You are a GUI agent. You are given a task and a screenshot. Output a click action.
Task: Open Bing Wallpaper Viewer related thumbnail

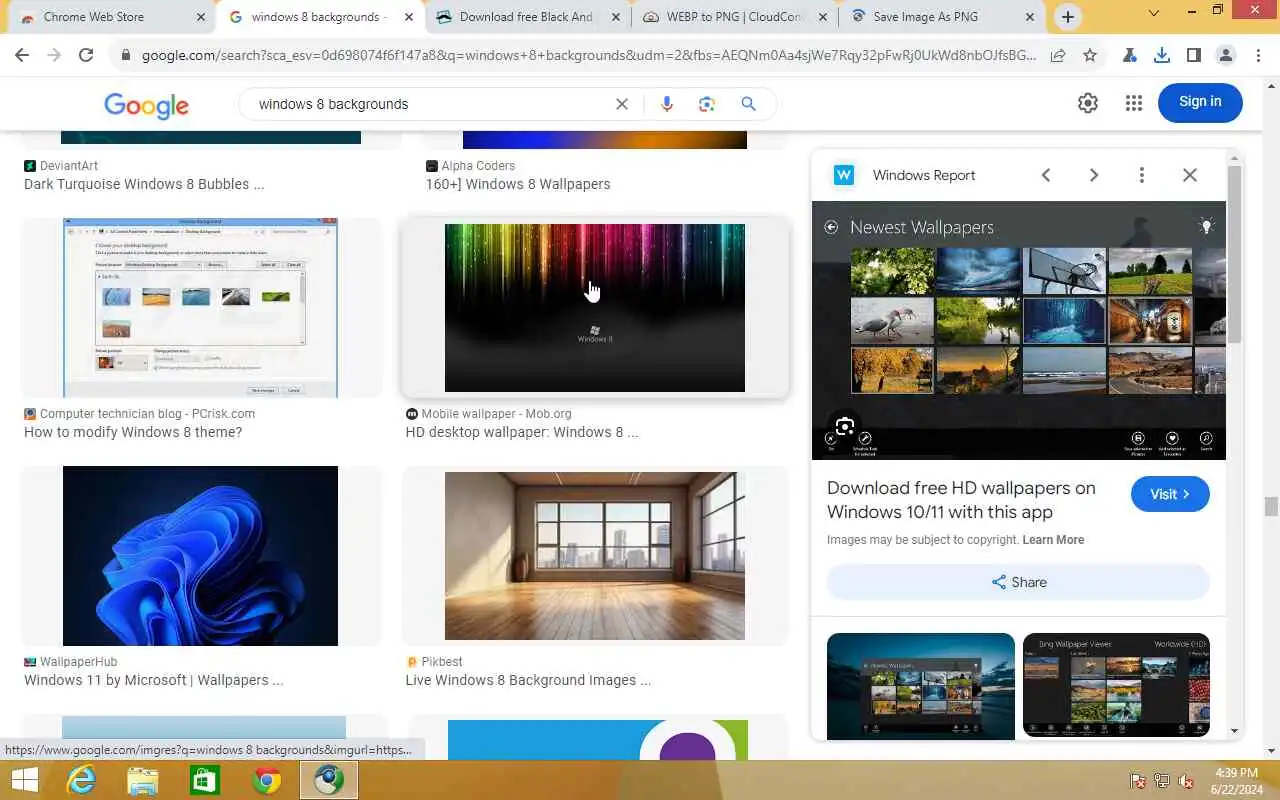1116,686
